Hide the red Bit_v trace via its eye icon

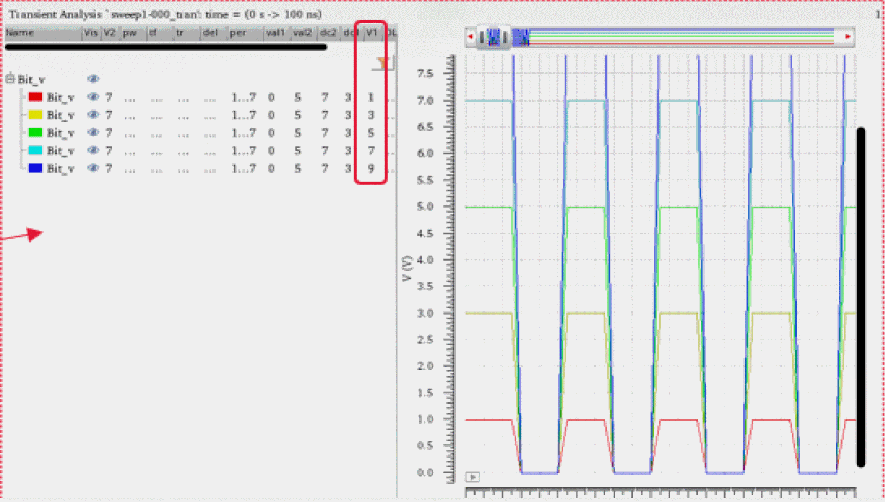(93, 97)
